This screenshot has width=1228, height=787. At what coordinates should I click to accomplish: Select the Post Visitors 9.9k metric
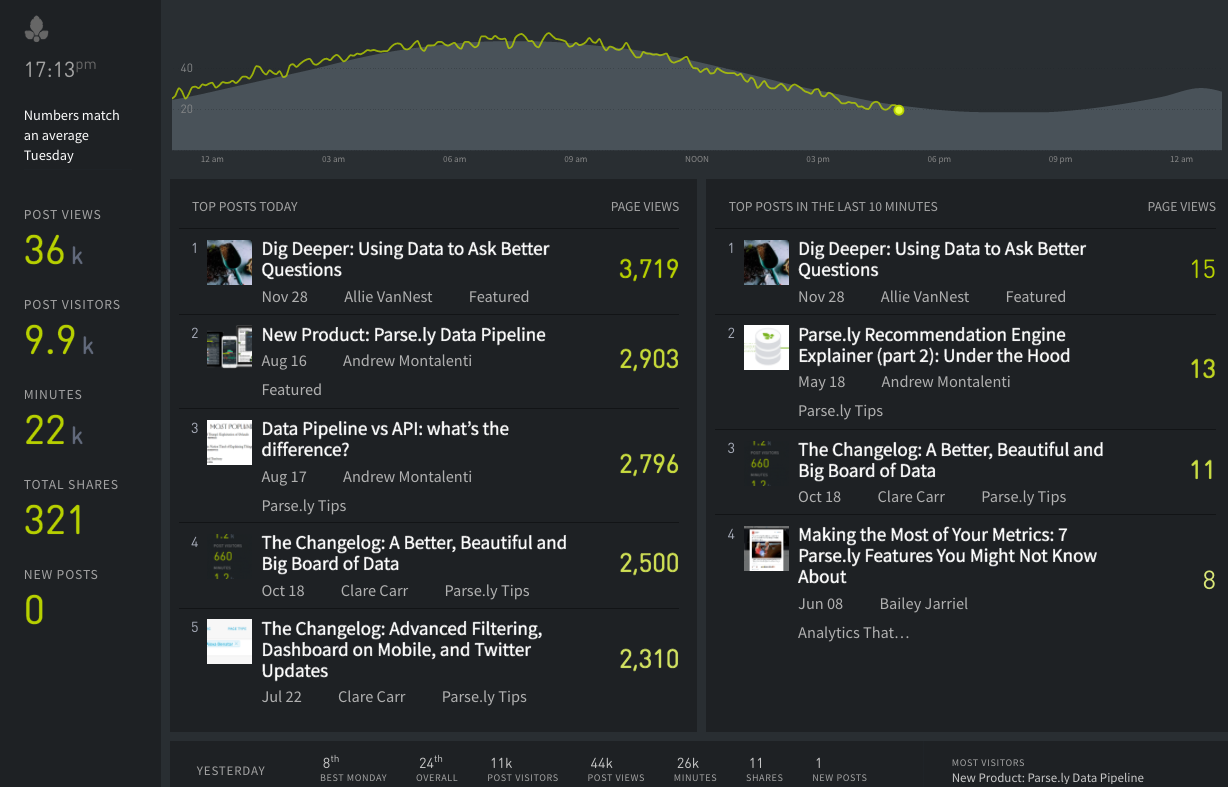coord(72,329)
